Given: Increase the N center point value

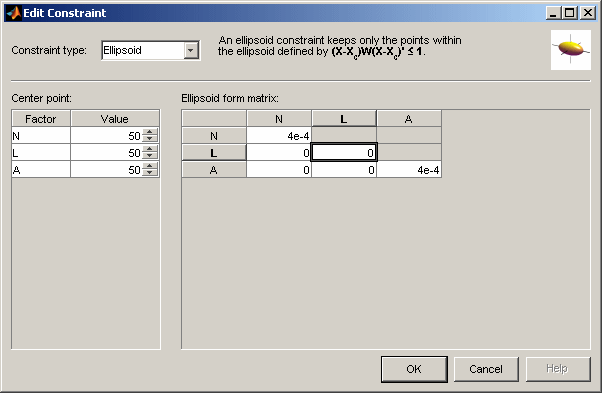Looking at the screenshot, I should [150, 132].
